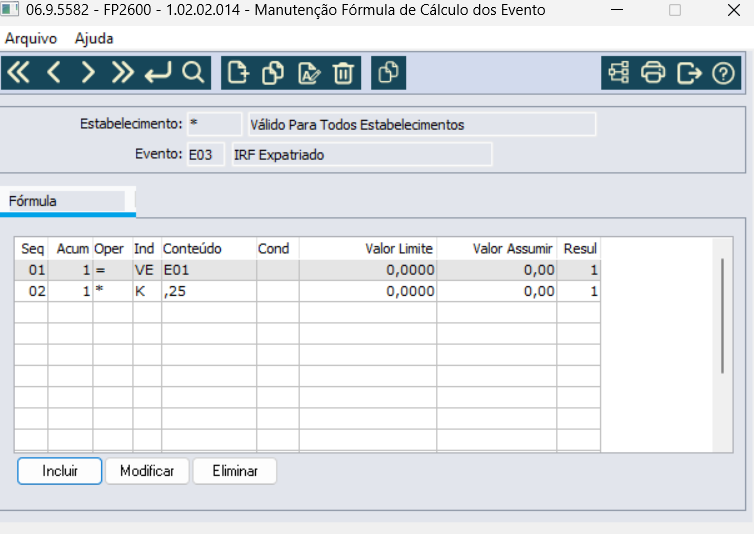Click the Ind cell VE

point(147,270)
